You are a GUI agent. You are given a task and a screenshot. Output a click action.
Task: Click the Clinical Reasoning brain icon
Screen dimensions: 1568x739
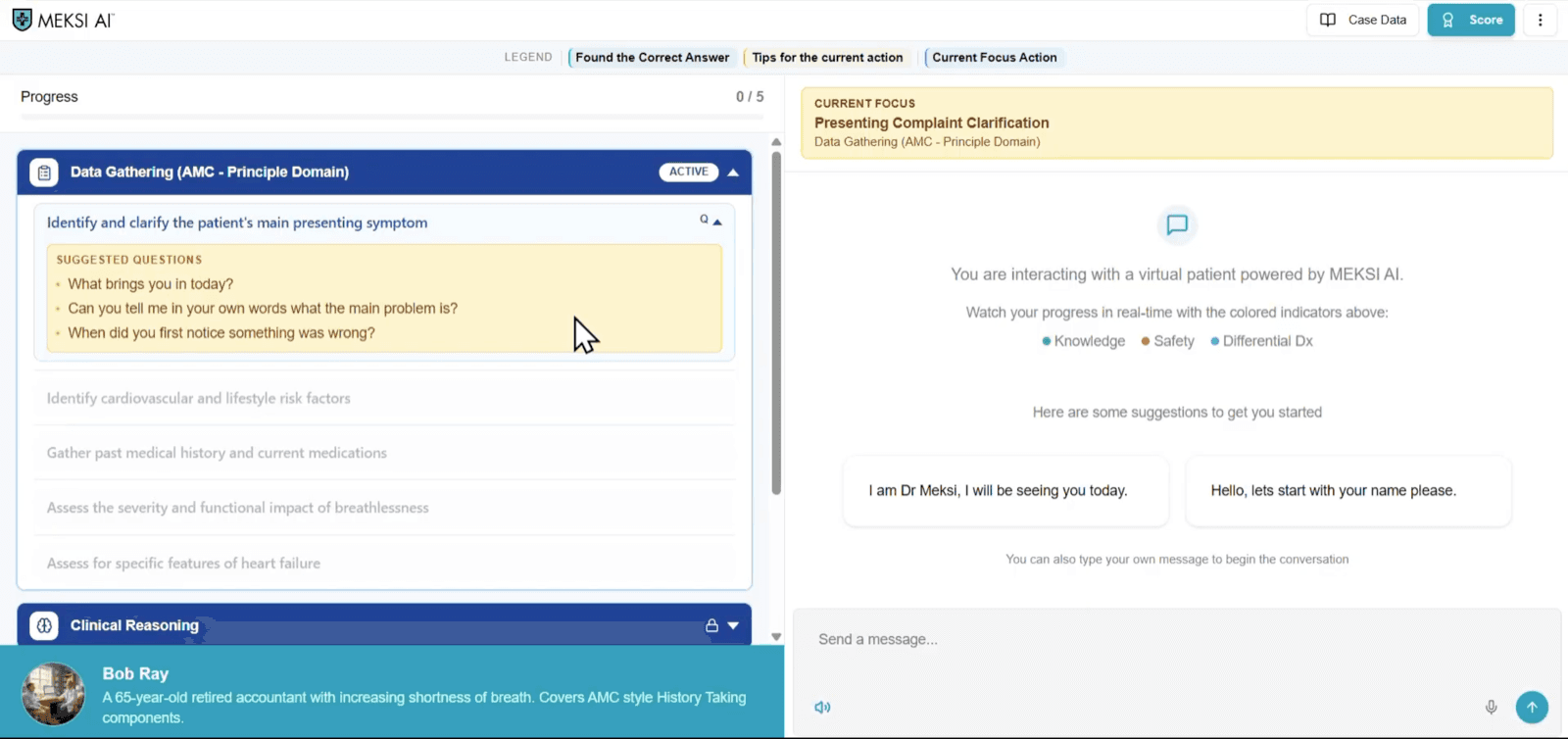(44, 625)
